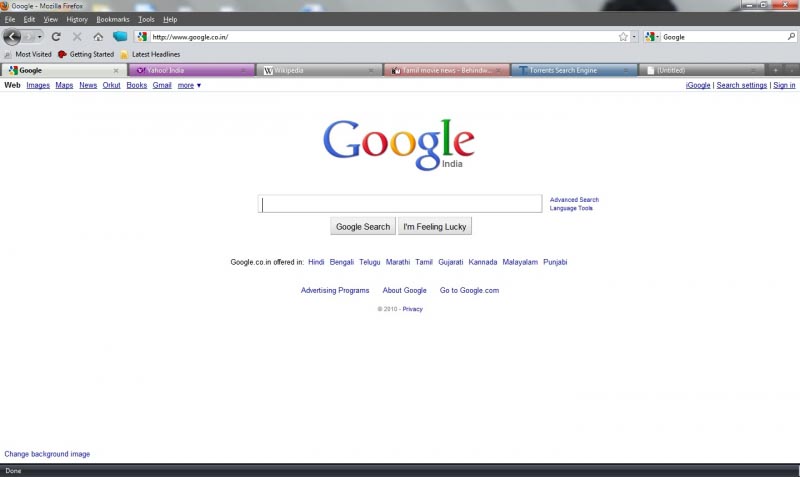The height and width of the screenshot is (477, 800).
Task: Open the search engine selector dropdown
Action: pos(652,37)
